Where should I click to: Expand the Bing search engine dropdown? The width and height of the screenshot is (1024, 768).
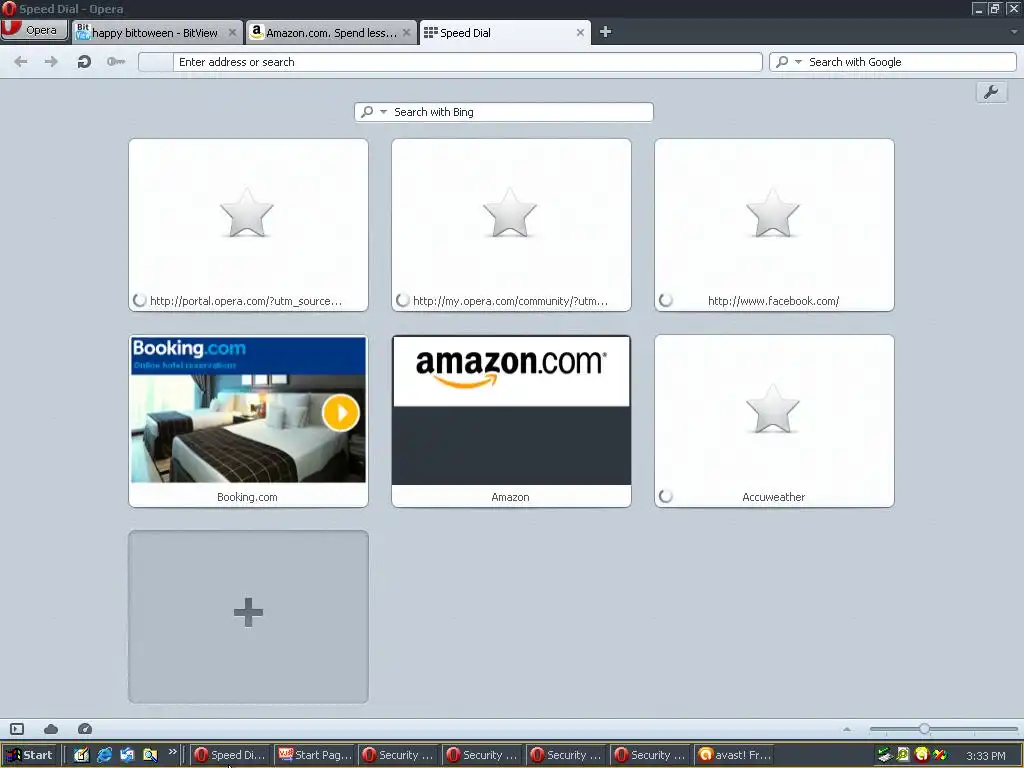383,112
